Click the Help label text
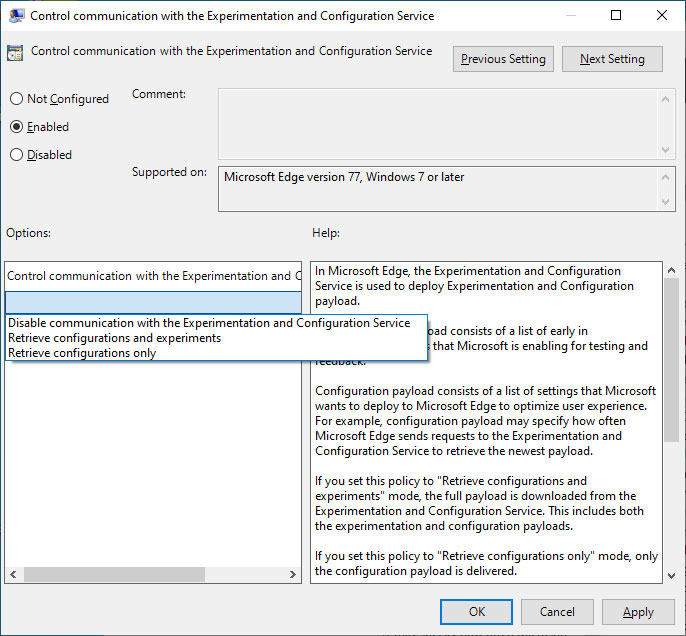The height and width of the screenshot is (636, 686). (326, 233)
